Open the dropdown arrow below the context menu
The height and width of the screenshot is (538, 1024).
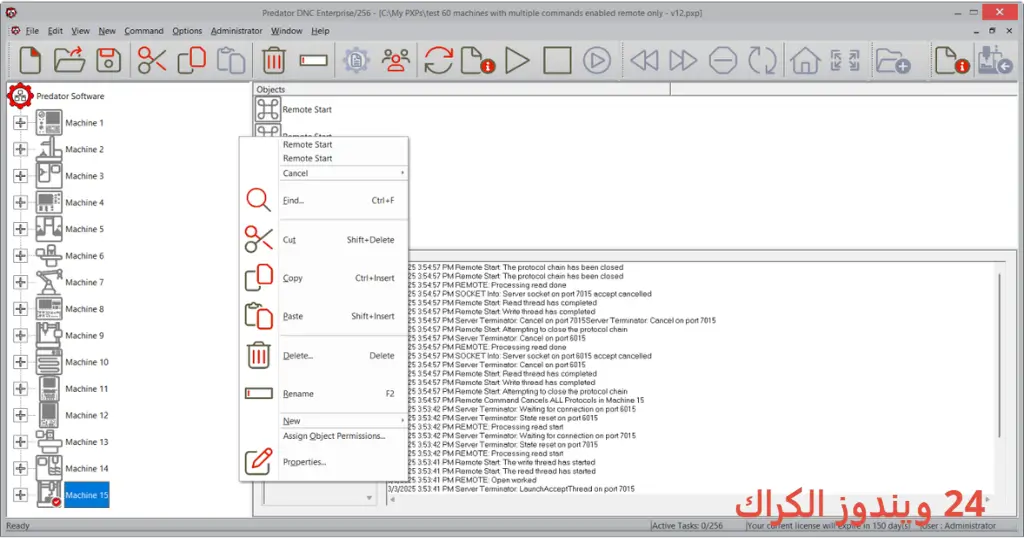(x=369, y=498)
